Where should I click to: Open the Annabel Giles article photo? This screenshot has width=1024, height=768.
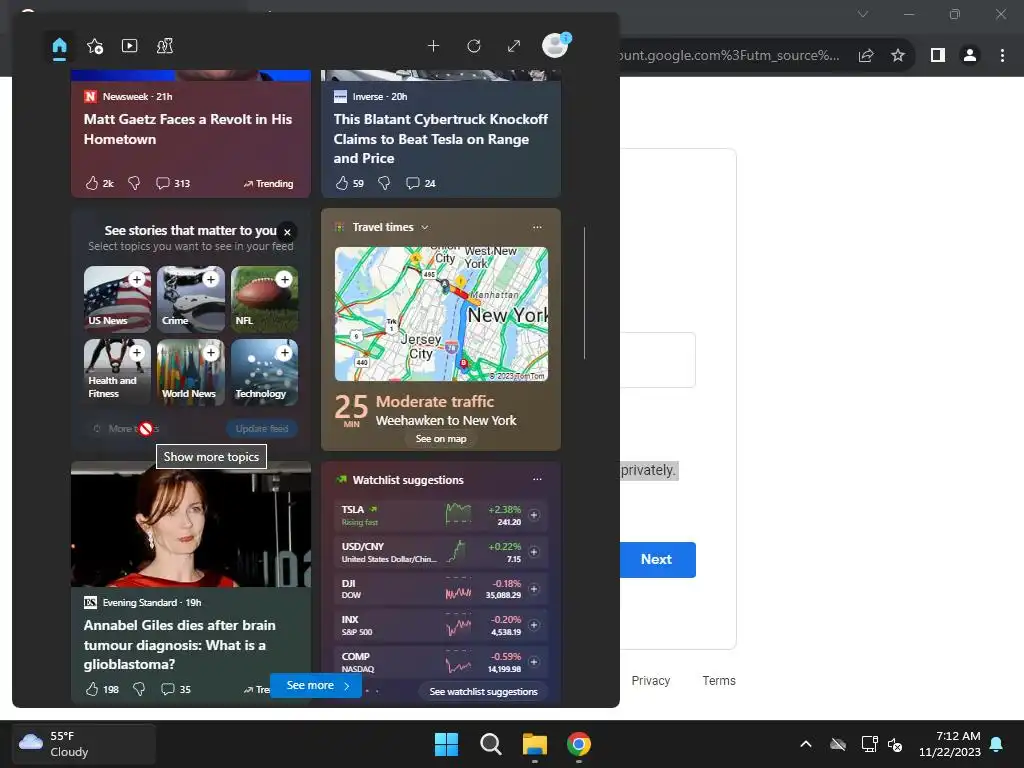[191, 524]
